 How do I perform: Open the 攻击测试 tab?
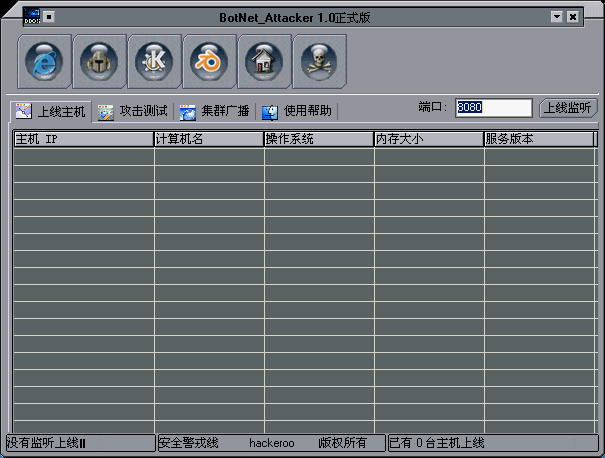[x=134, y=111]
